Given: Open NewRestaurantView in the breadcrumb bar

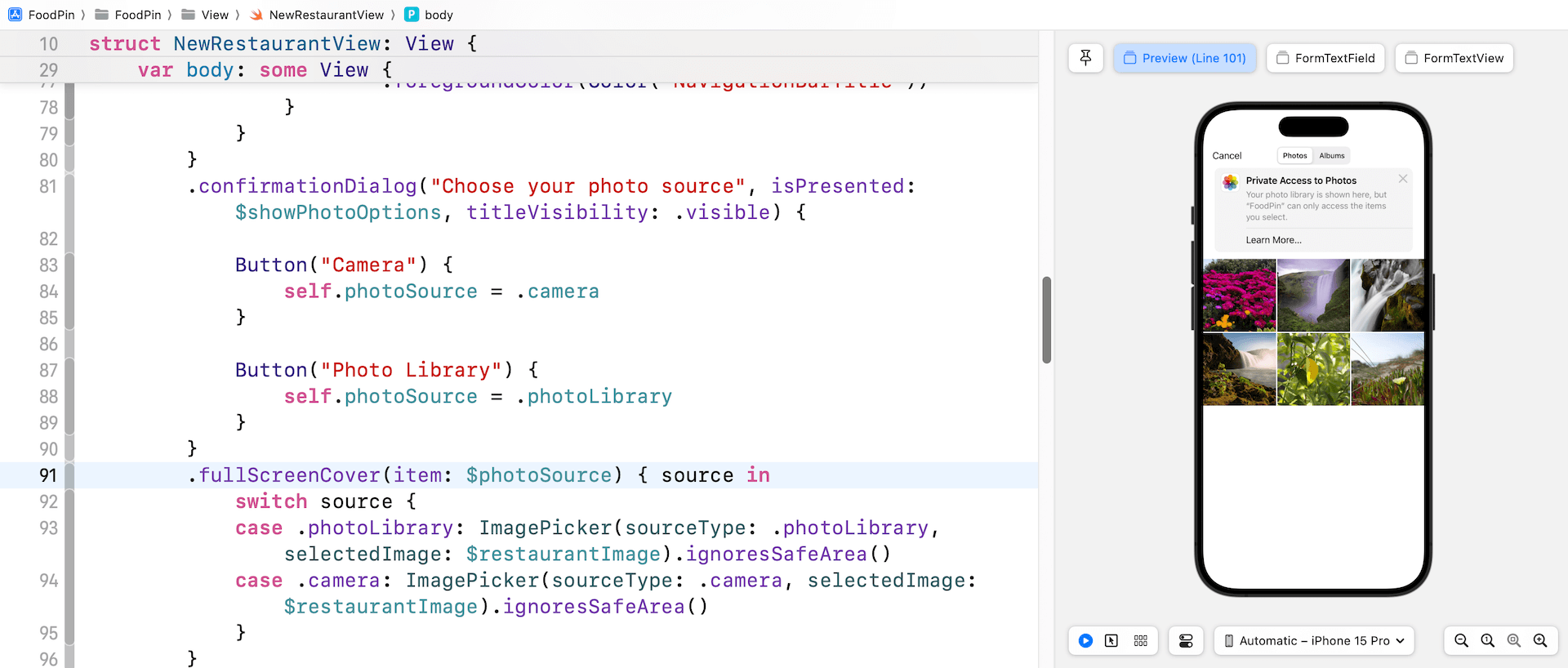Looking at the screenshot, I should [x=326, y=15].
